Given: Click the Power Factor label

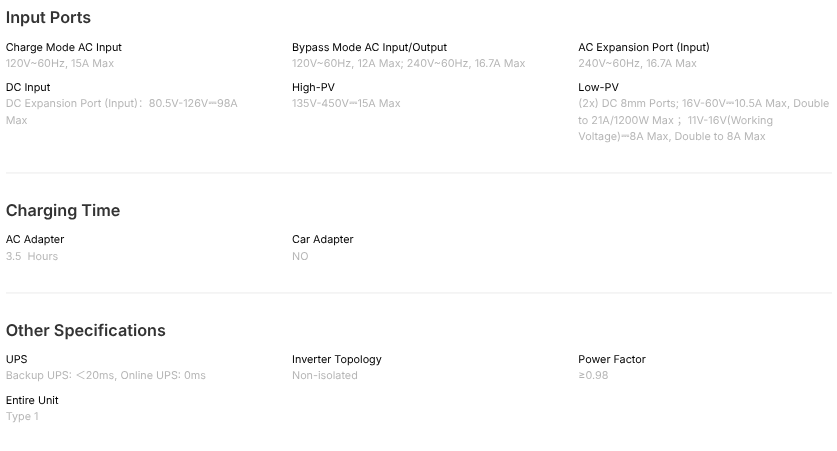Looking at the screenshot, I should [x=611, y=359].
